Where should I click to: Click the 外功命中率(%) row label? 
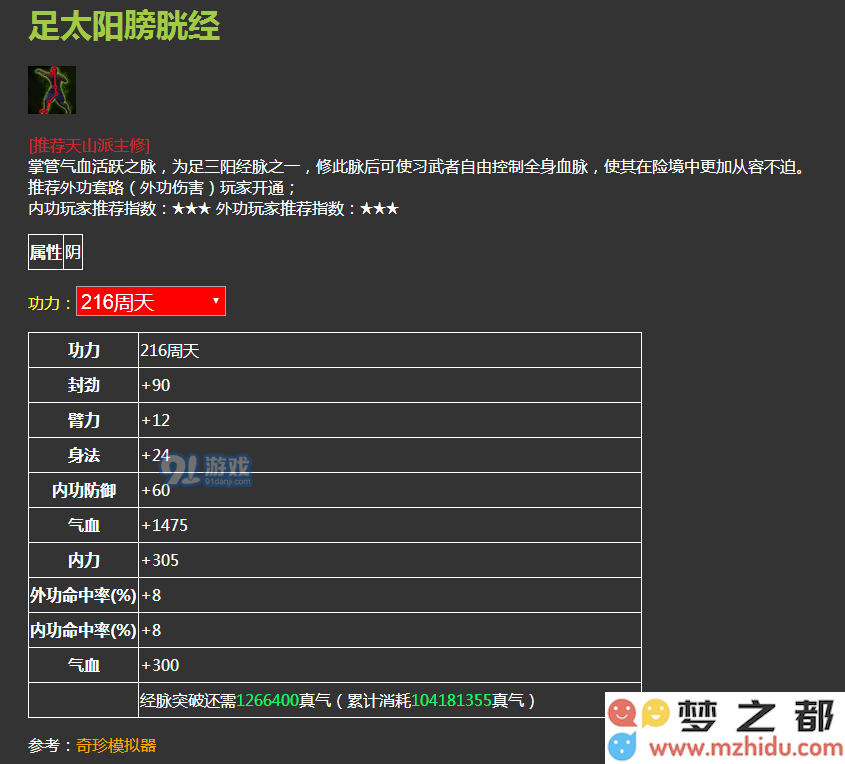tap(84, 595)
